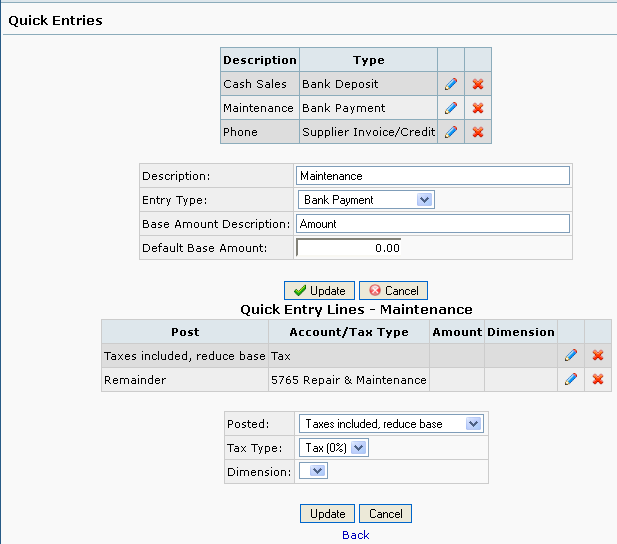Open the Posted dropdown
Viewport: 617px width, 544px height.
391,424
